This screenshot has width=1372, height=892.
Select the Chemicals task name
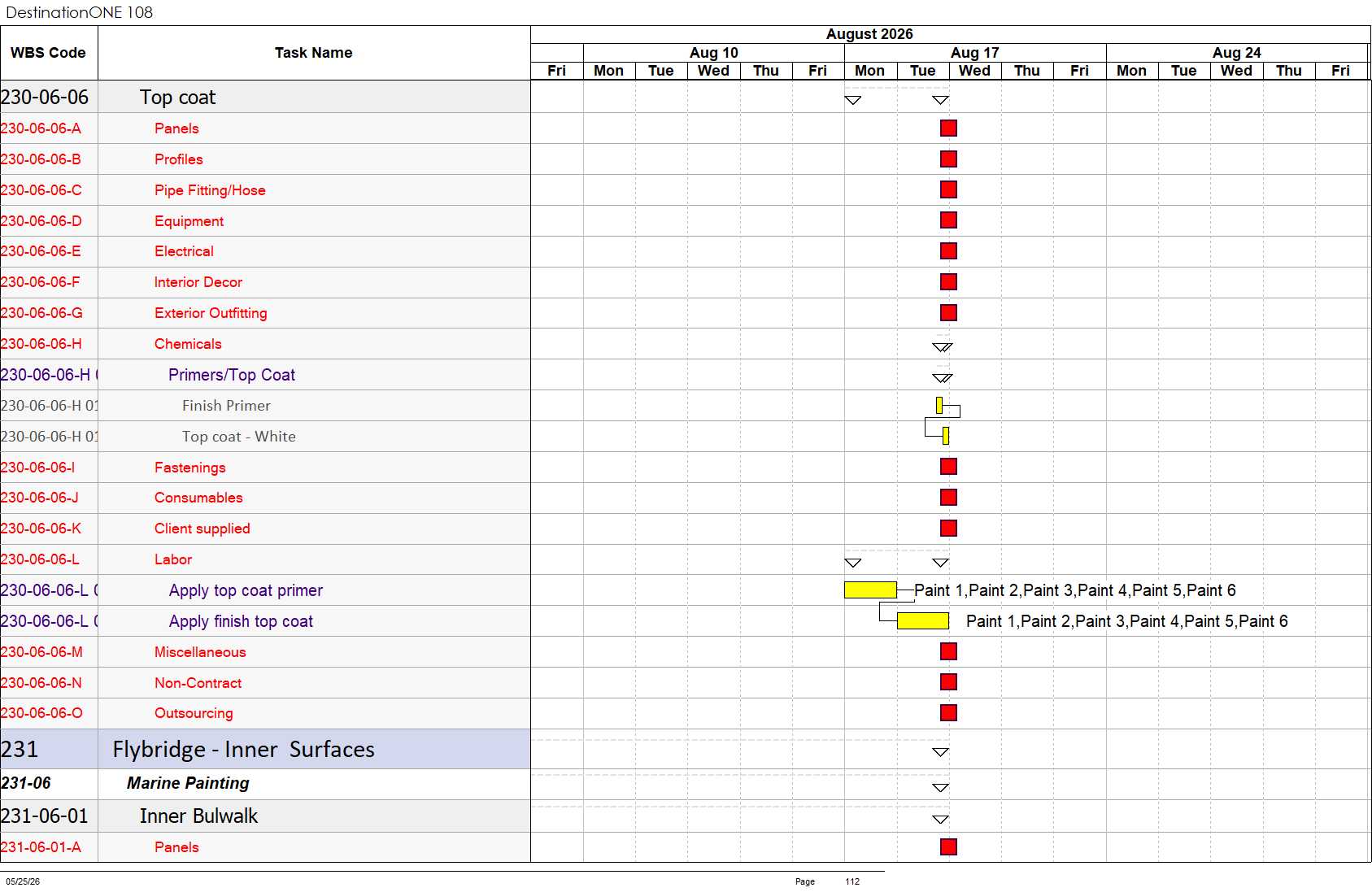pos(188,344)
